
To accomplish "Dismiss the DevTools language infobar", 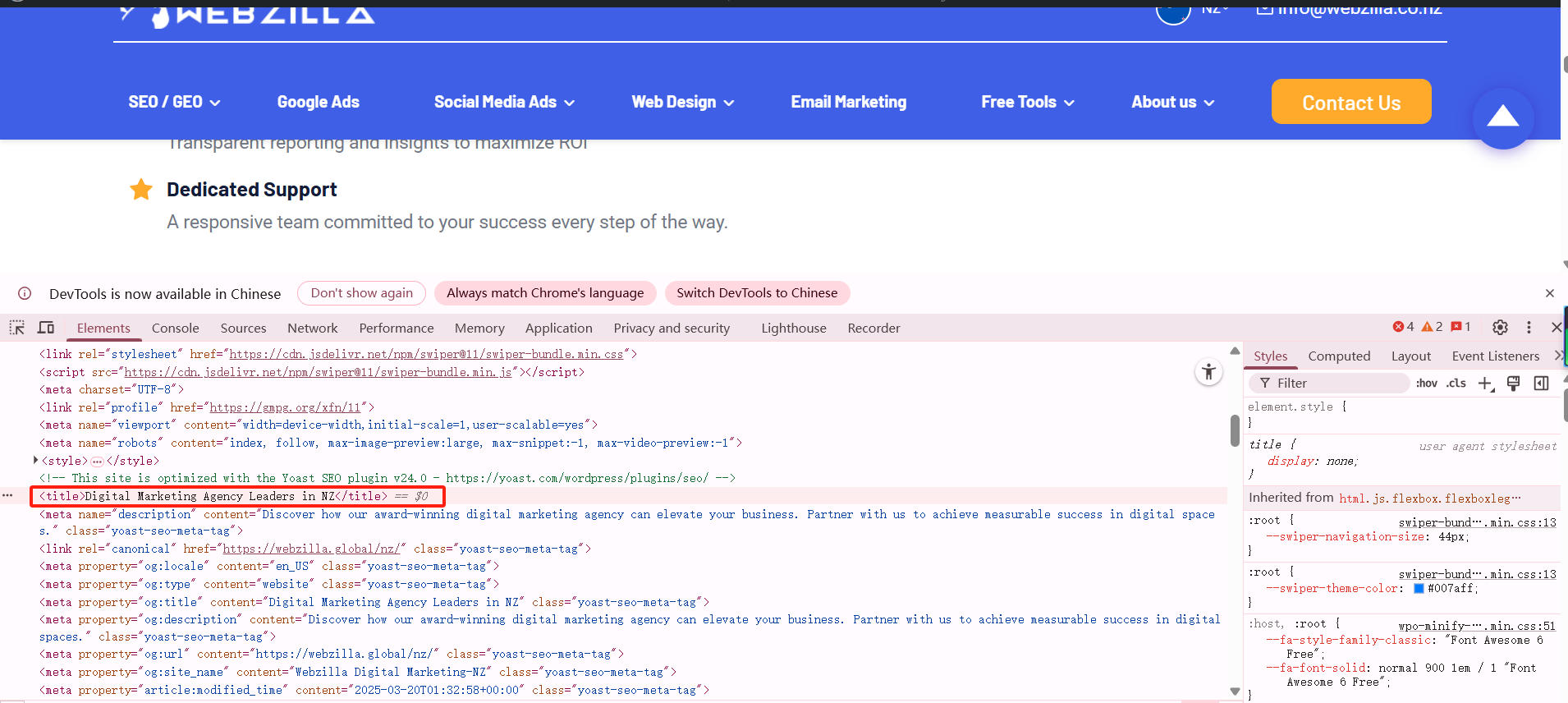I will [x=1550, y=293].
